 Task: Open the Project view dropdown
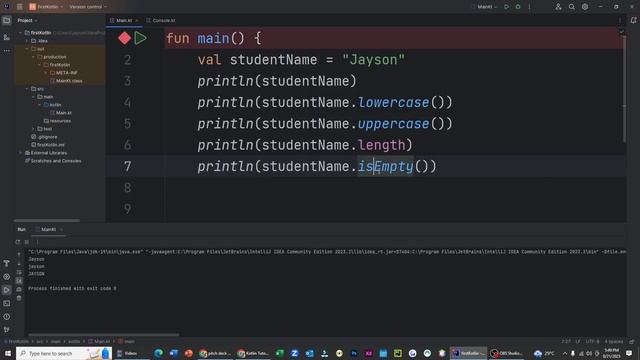click(27, 20)
